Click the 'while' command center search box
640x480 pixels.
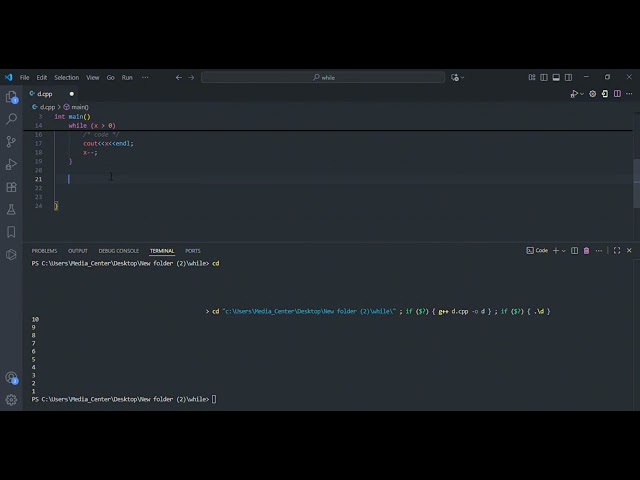tap(323, 77)
